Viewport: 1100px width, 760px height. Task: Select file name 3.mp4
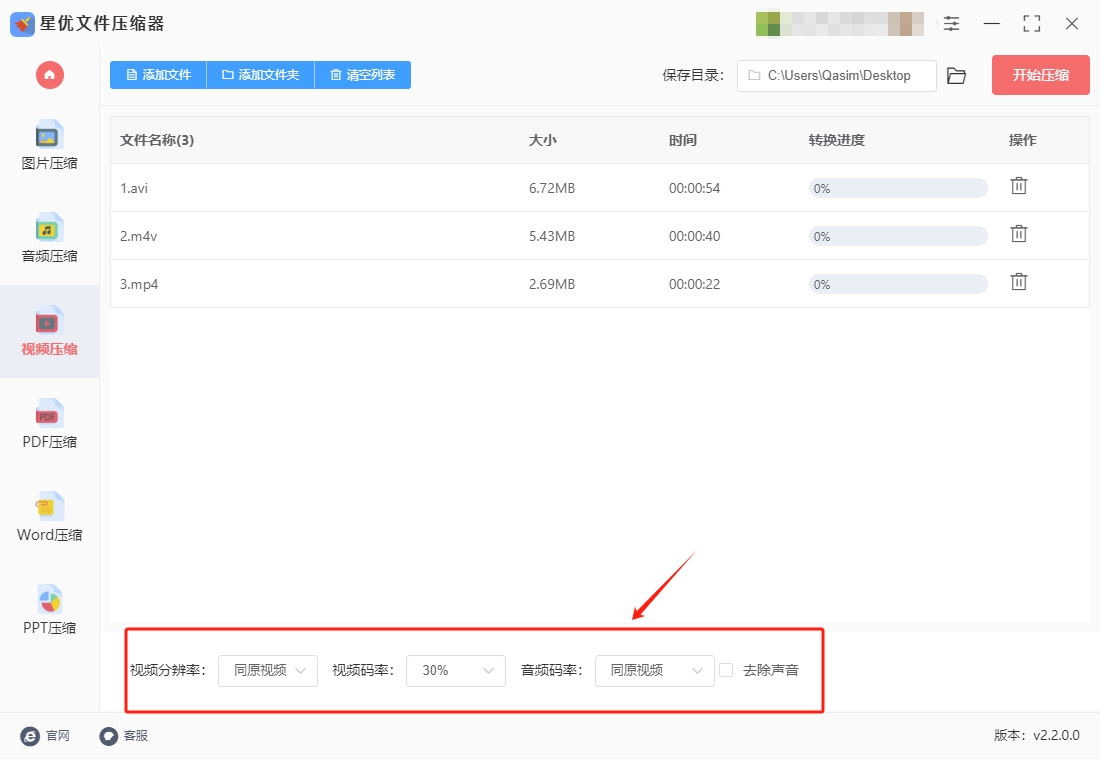point(139,284)
